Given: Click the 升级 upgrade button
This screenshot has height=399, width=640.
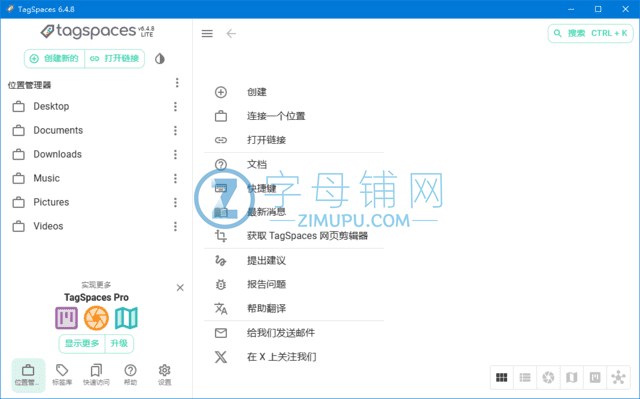Looking at the screenshot, I should [119, 344].
